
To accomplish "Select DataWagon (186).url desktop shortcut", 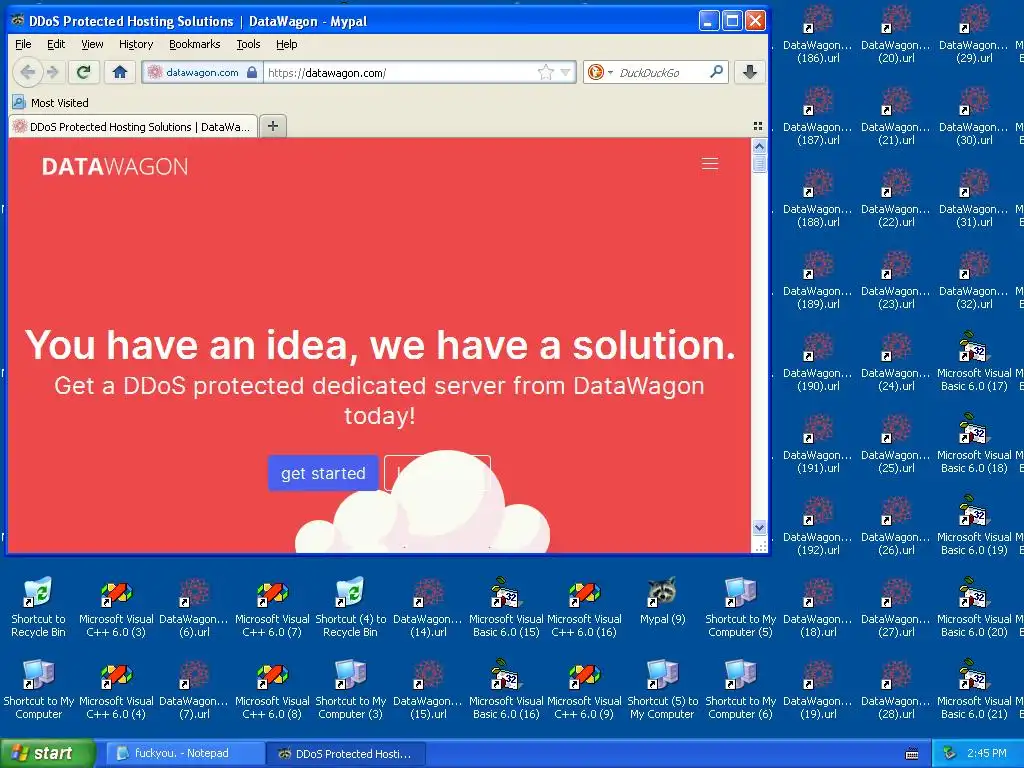I will [818, 34].
